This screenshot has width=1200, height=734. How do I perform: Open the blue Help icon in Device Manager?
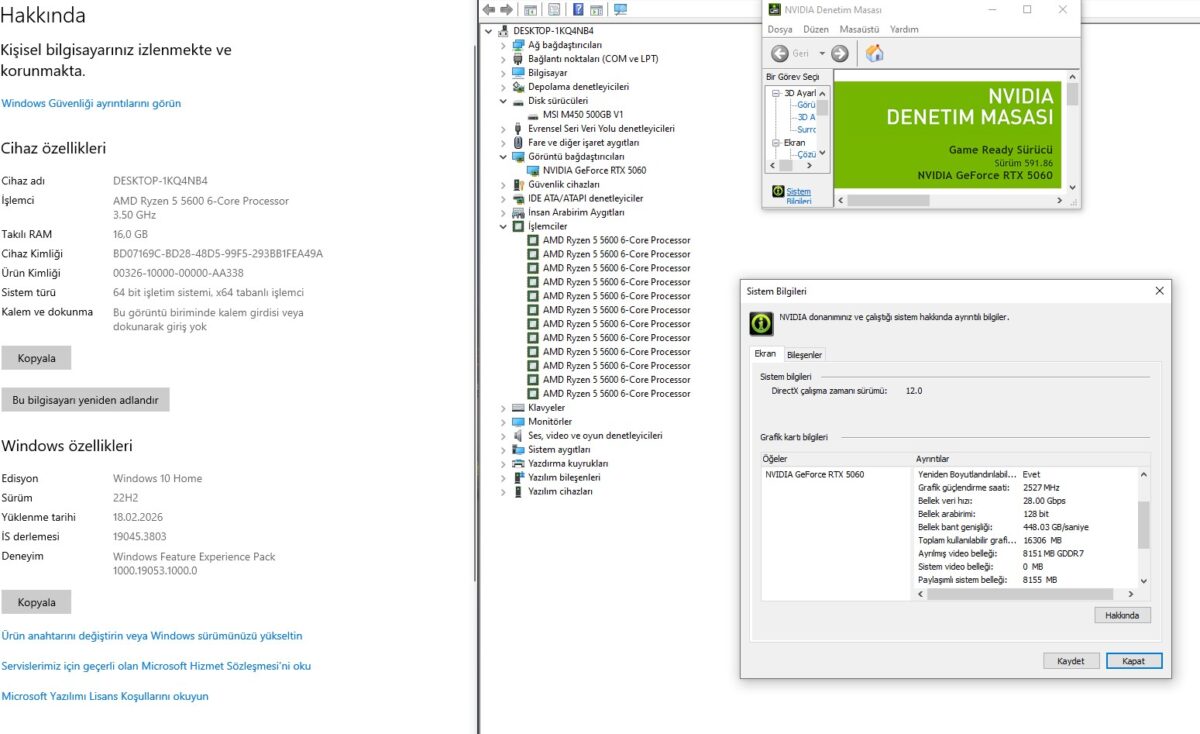point(578,9)
